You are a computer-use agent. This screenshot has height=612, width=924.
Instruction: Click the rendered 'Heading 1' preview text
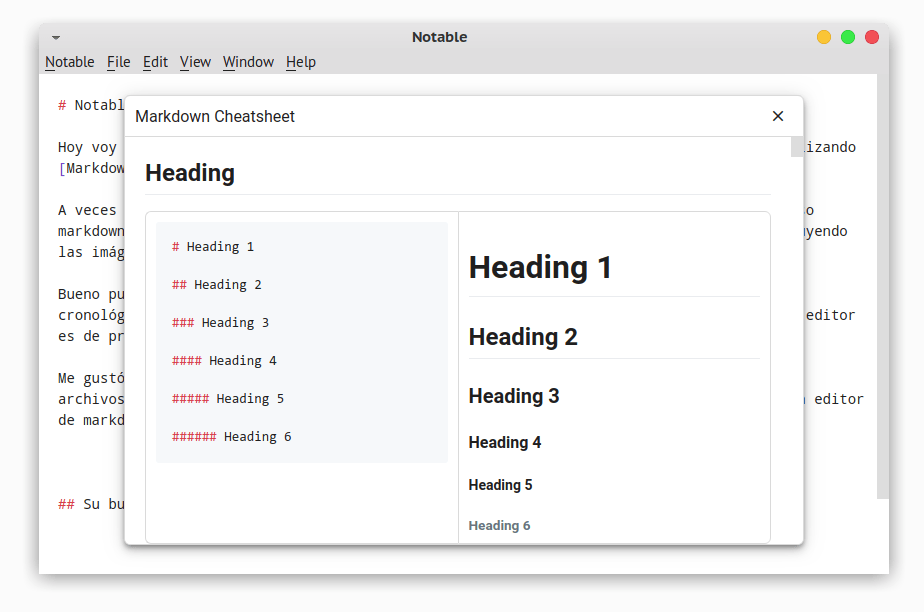540,266
